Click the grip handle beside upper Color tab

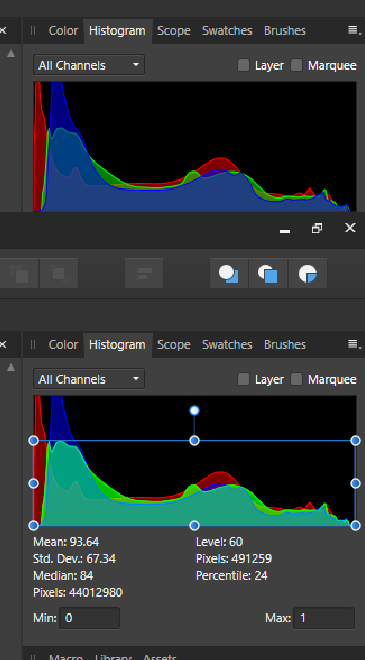point(33,30)
